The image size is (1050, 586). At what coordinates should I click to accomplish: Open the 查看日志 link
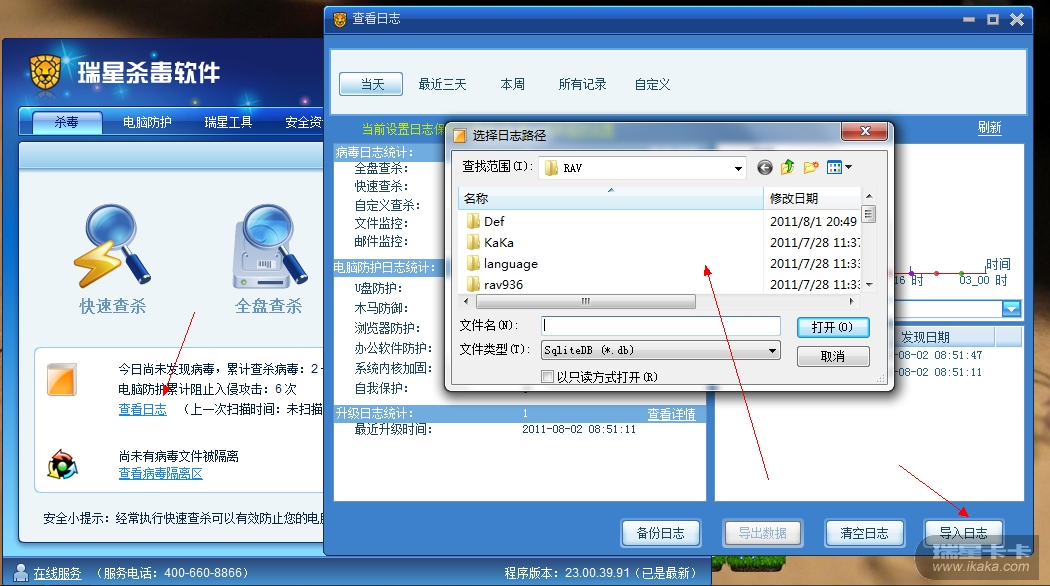point(143,409)
